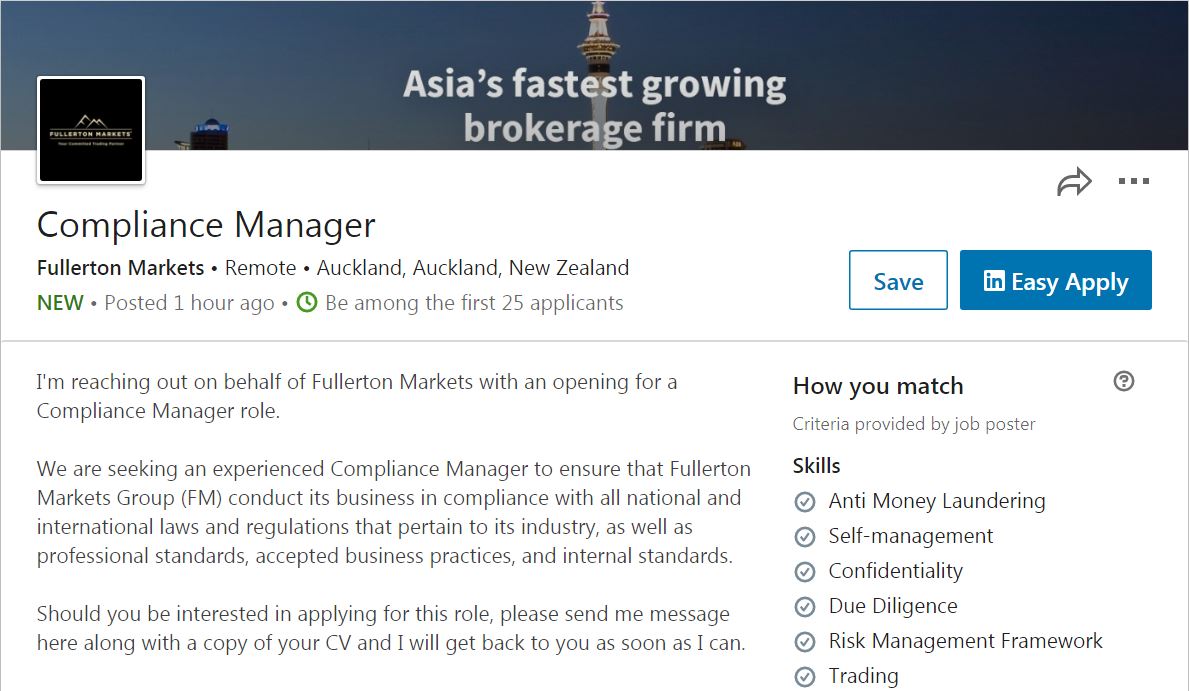Click the Confidentiality check icon
The image size is (1189, 691).
(804, 572)
